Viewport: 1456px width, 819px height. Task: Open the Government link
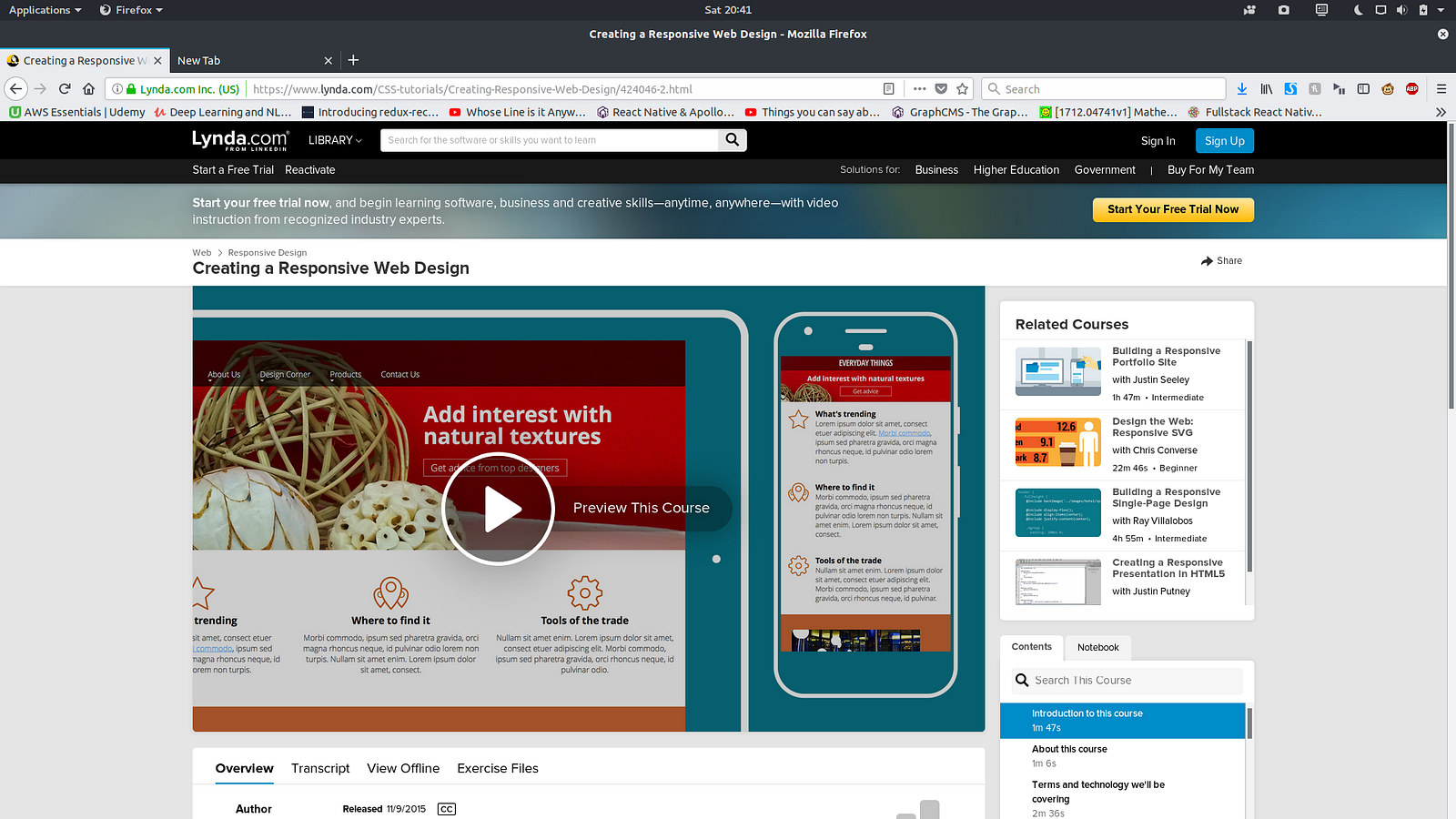pos(1105,170)
